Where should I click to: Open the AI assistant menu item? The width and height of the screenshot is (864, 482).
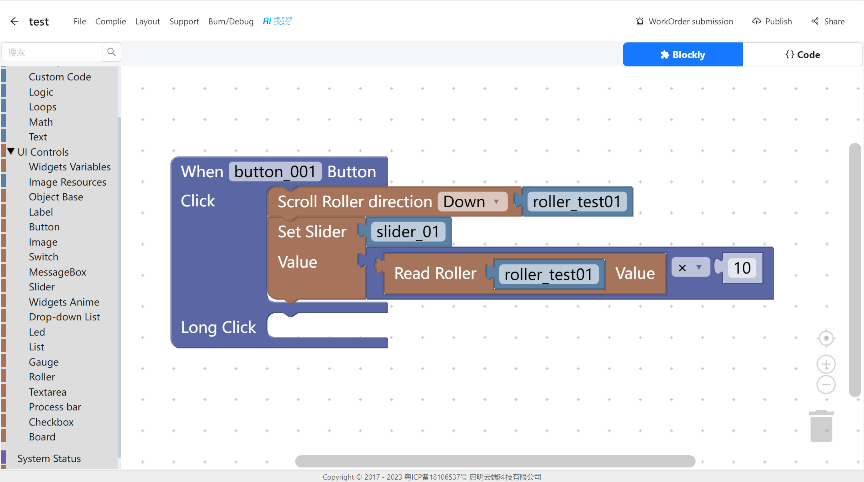277,21
